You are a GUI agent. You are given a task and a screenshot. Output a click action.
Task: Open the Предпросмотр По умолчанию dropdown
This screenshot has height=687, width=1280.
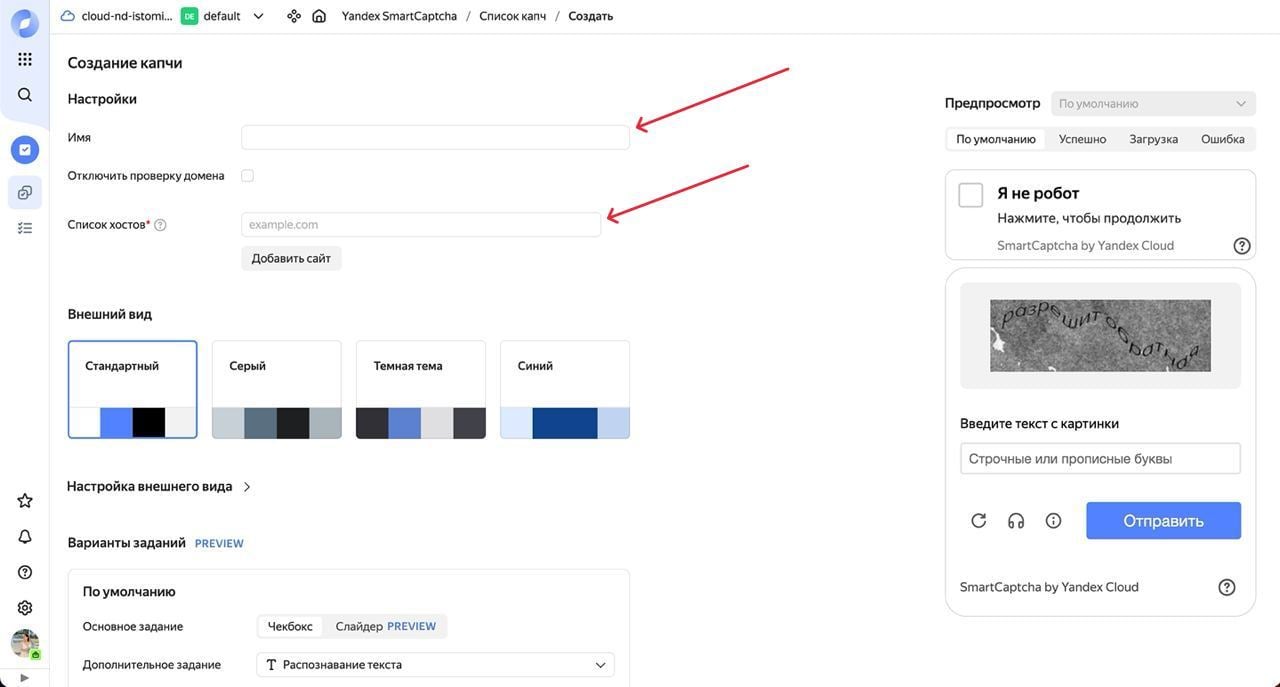pos(1153,103)
